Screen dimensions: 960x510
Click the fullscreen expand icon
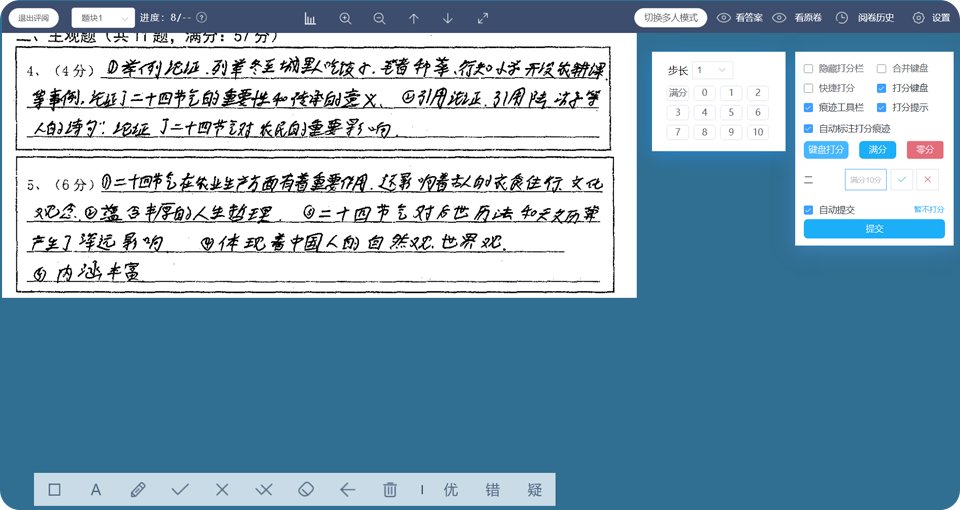[483, 18]
